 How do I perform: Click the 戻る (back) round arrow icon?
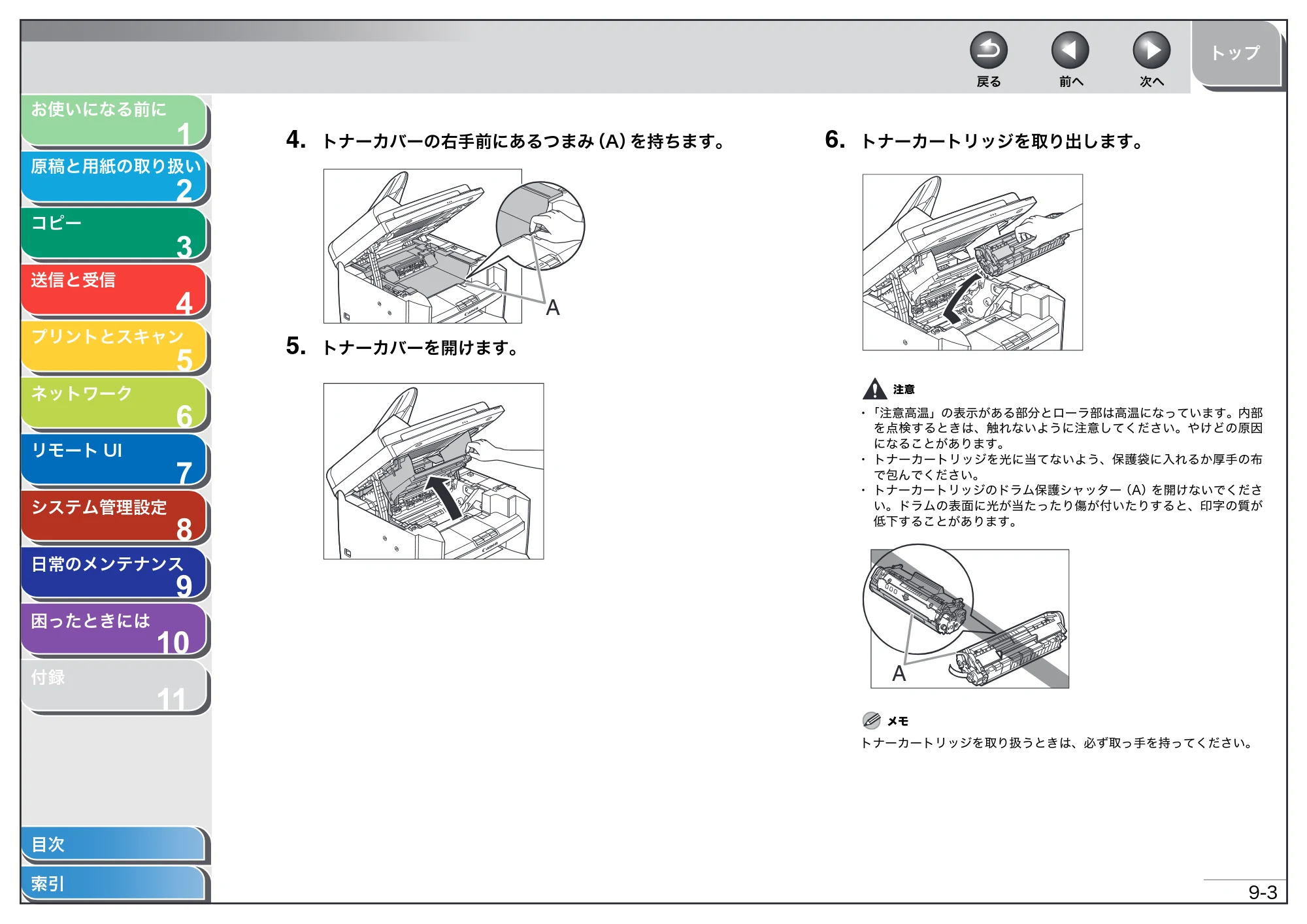(x=988, y=50)
